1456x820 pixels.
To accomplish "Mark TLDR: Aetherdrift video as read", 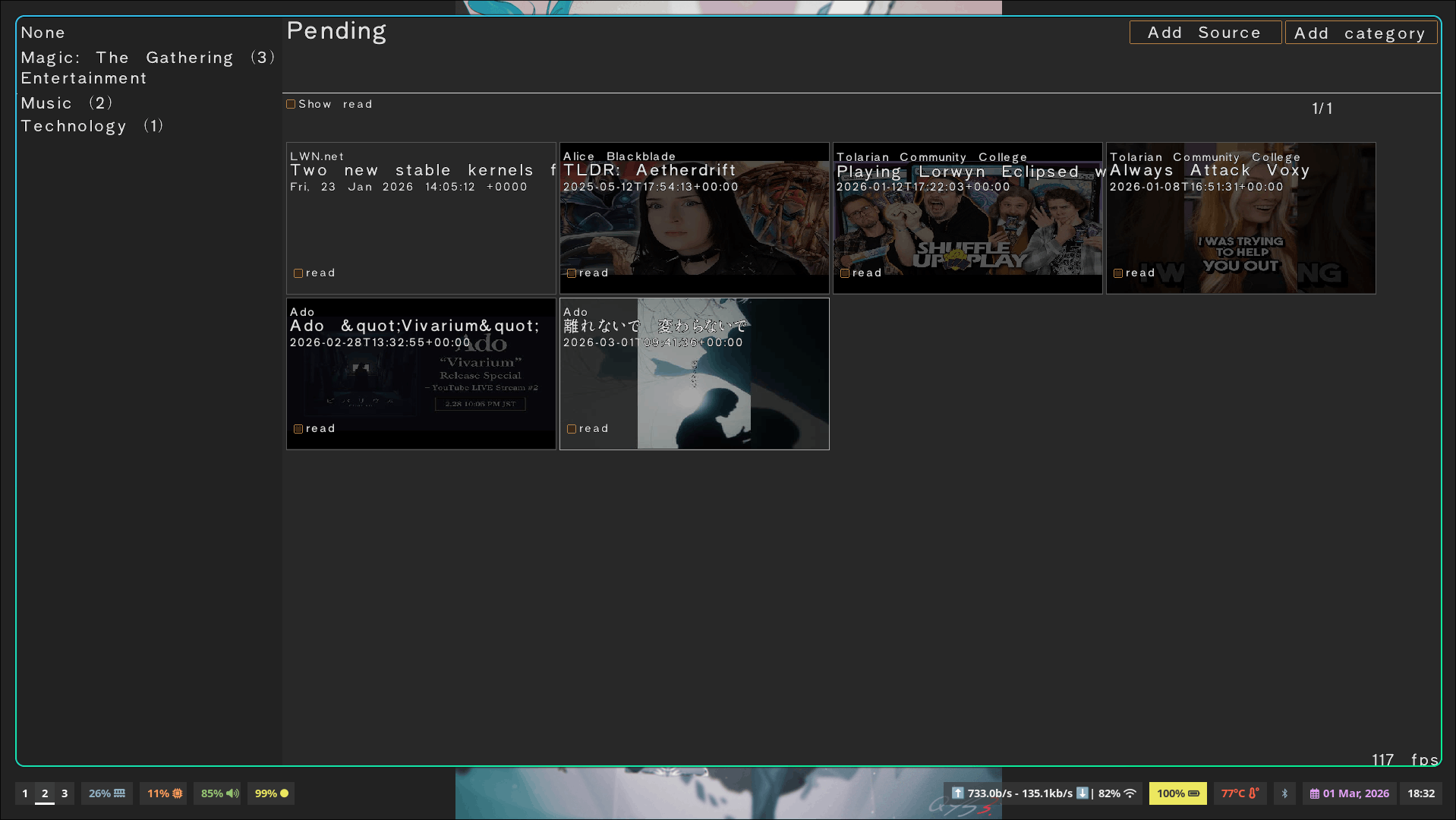I will tap(572, 273).
